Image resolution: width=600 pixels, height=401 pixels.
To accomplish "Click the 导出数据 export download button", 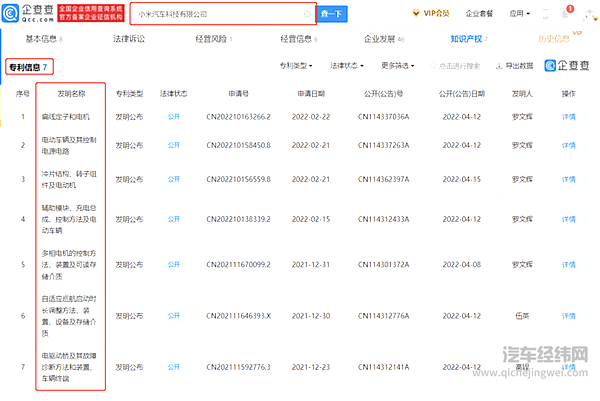I will click(514, 66).
